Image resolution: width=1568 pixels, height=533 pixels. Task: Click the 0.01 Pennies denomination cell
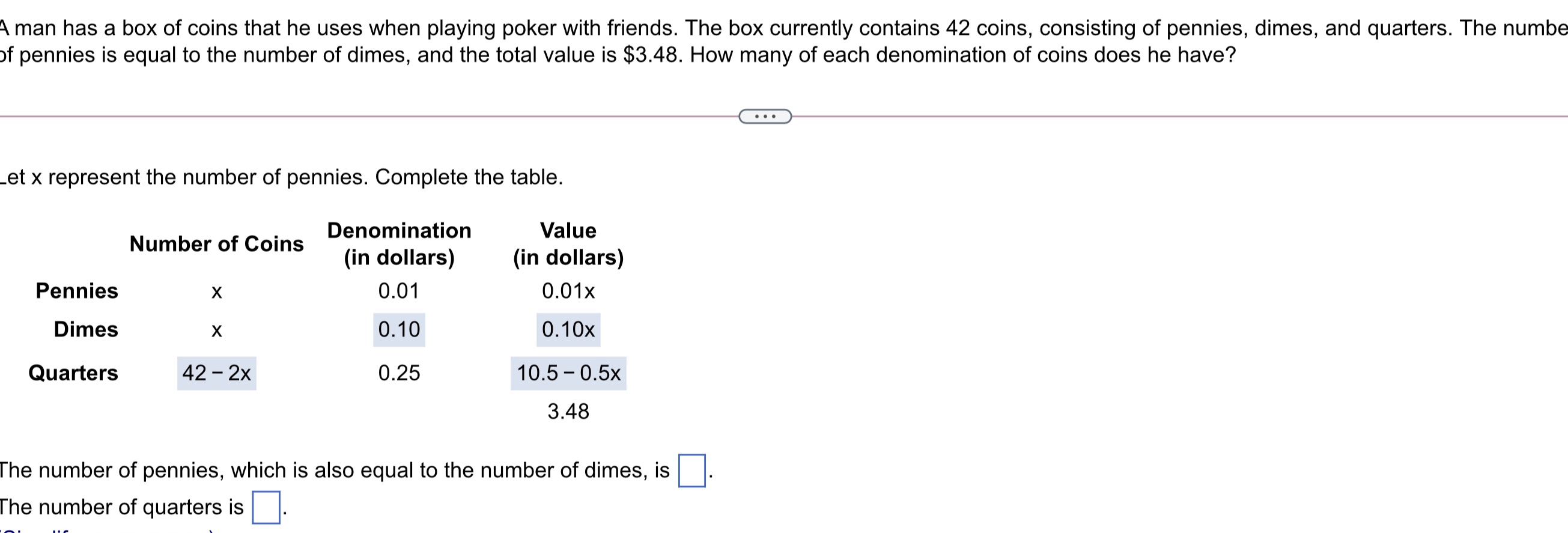[x=399, y=291]
